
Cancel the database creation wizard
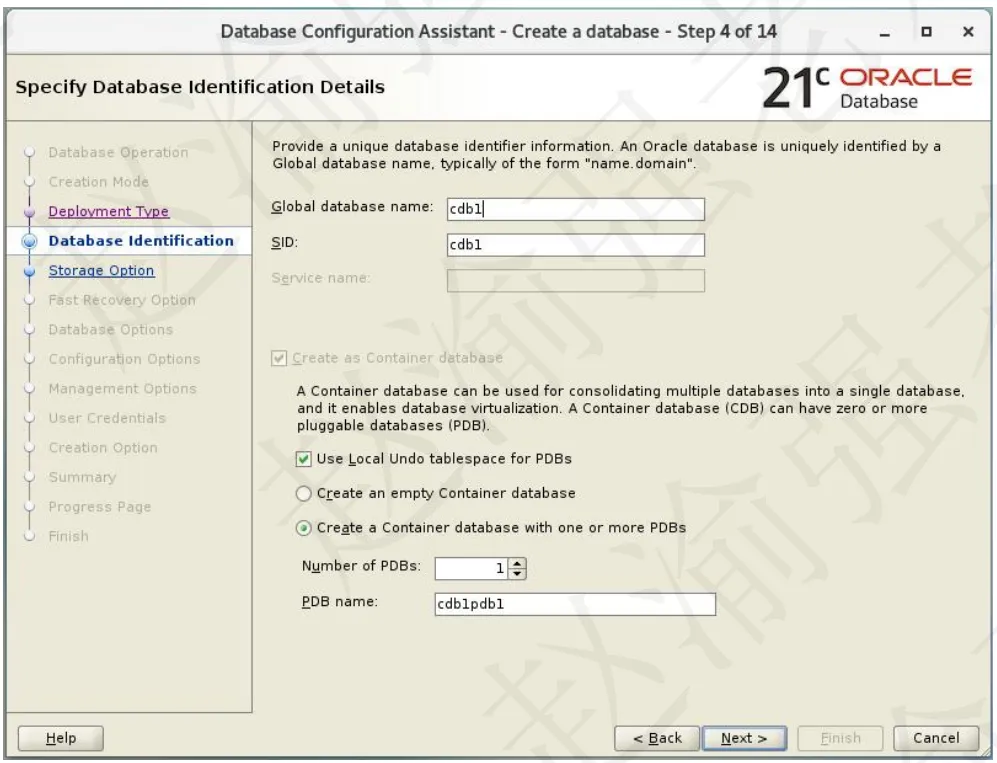[936, 738]
